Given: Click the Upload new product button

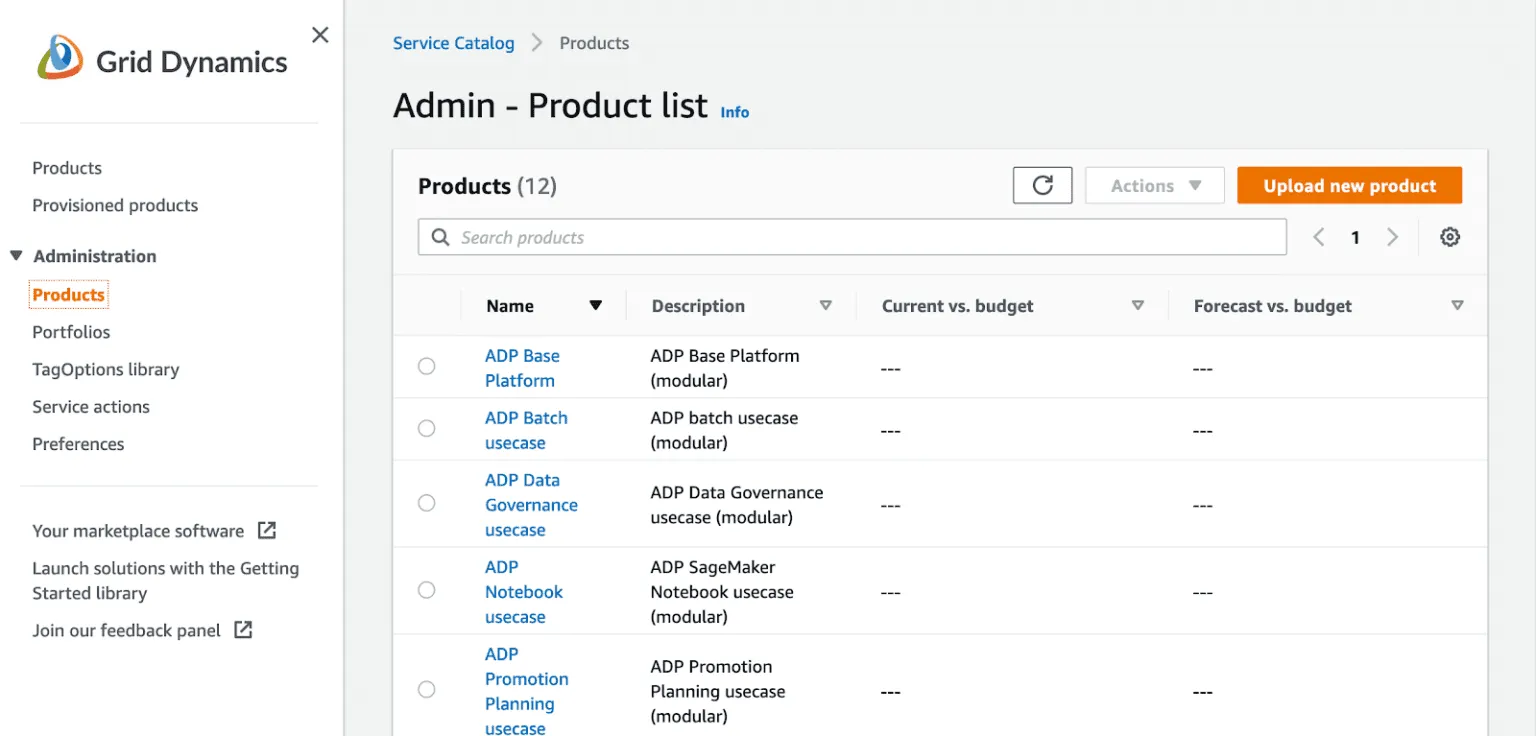Looking at the screenshot, I should [x=1349, y=185].
